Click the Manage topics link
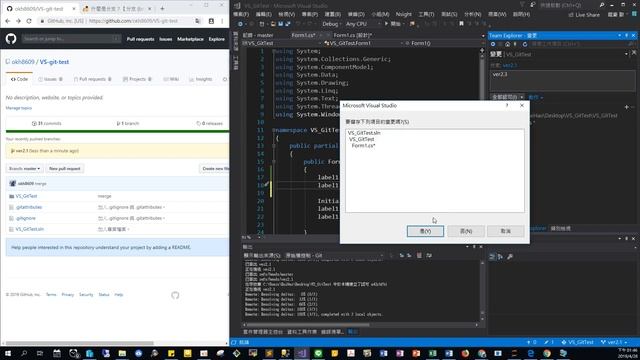The width and height of the screenshot is (640, 360). [x=18, y=108]
